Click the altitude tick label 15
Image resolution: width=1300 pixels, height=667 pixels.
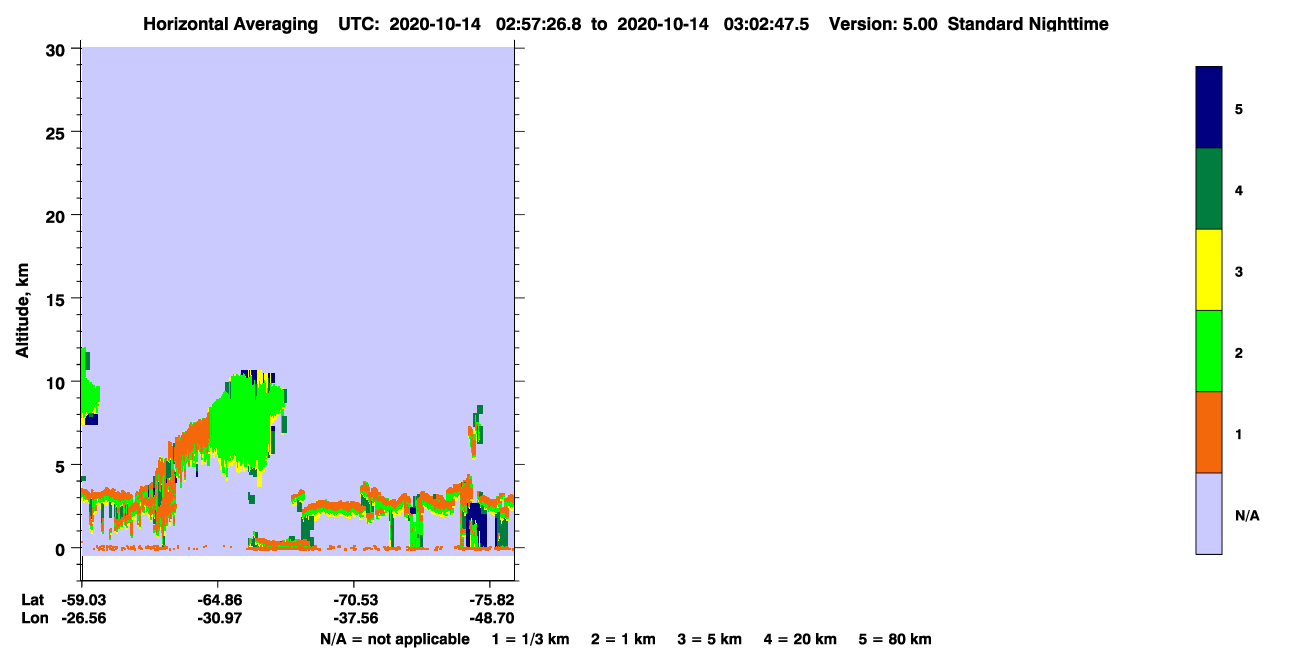(57, 298)
